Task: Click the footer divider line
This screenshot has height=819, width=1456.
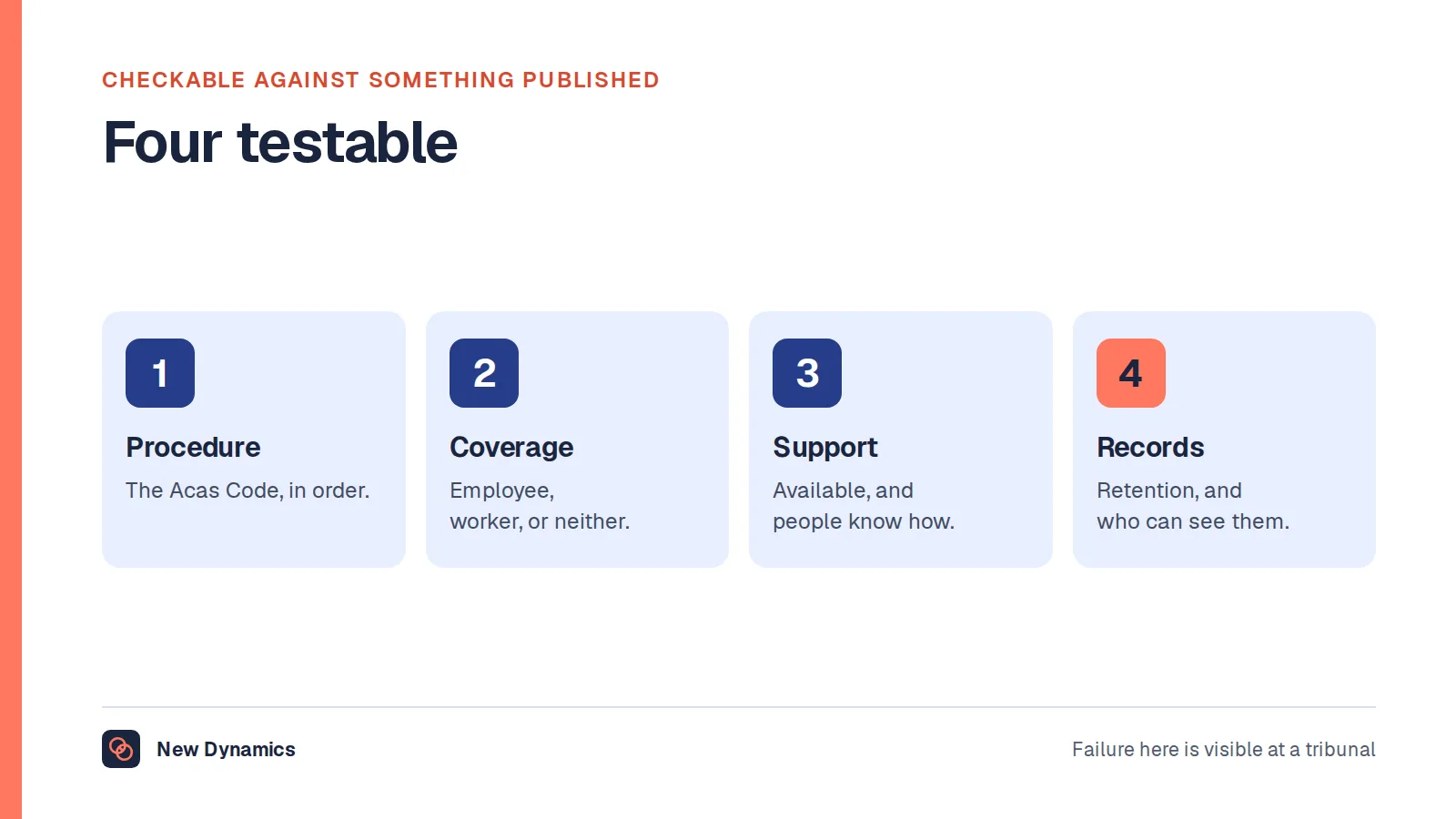Action: tap(739, 707)
